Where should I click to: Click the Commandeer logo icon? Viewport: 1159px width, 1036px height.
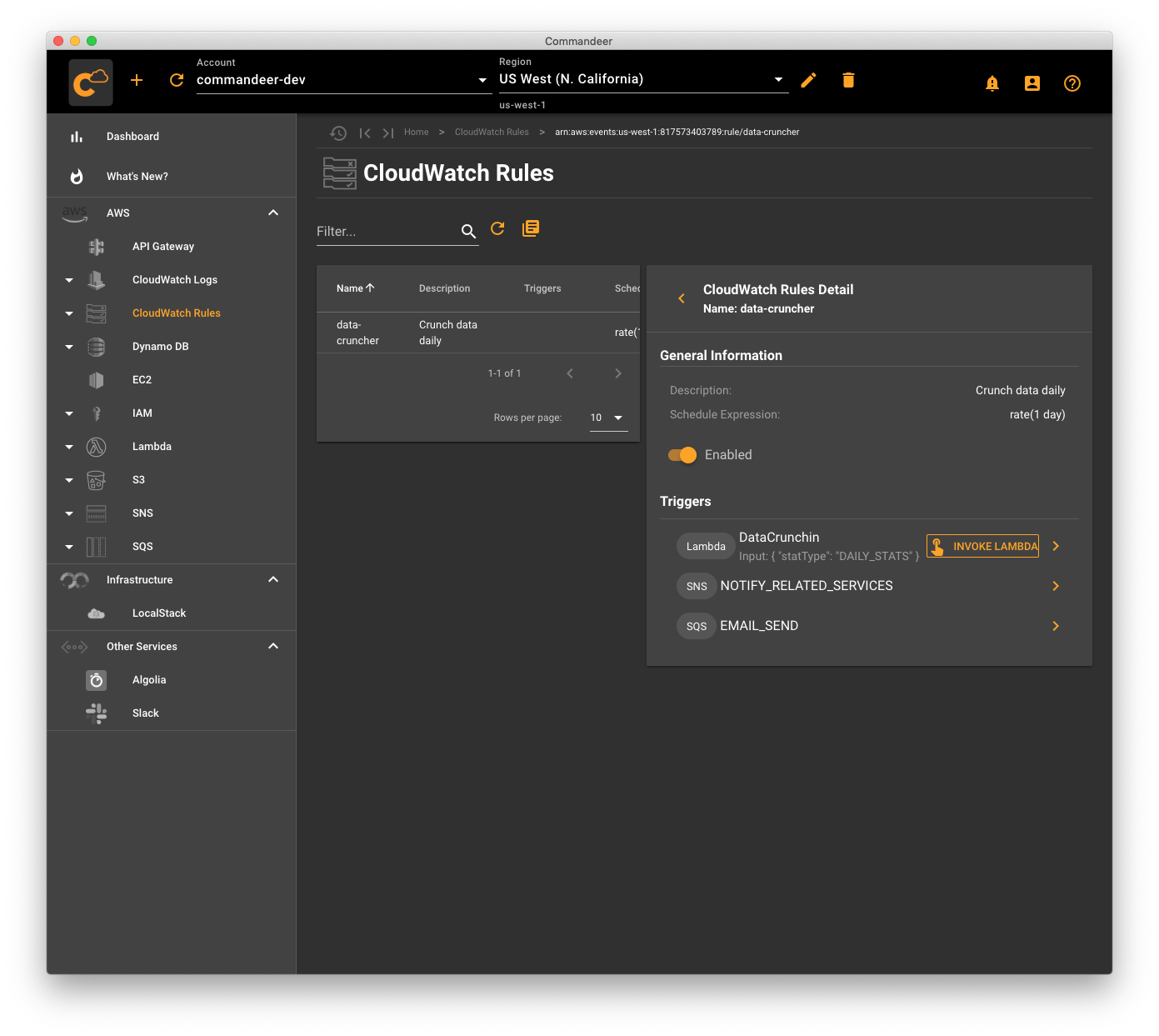pyautogui.click(x=91, y=82)
